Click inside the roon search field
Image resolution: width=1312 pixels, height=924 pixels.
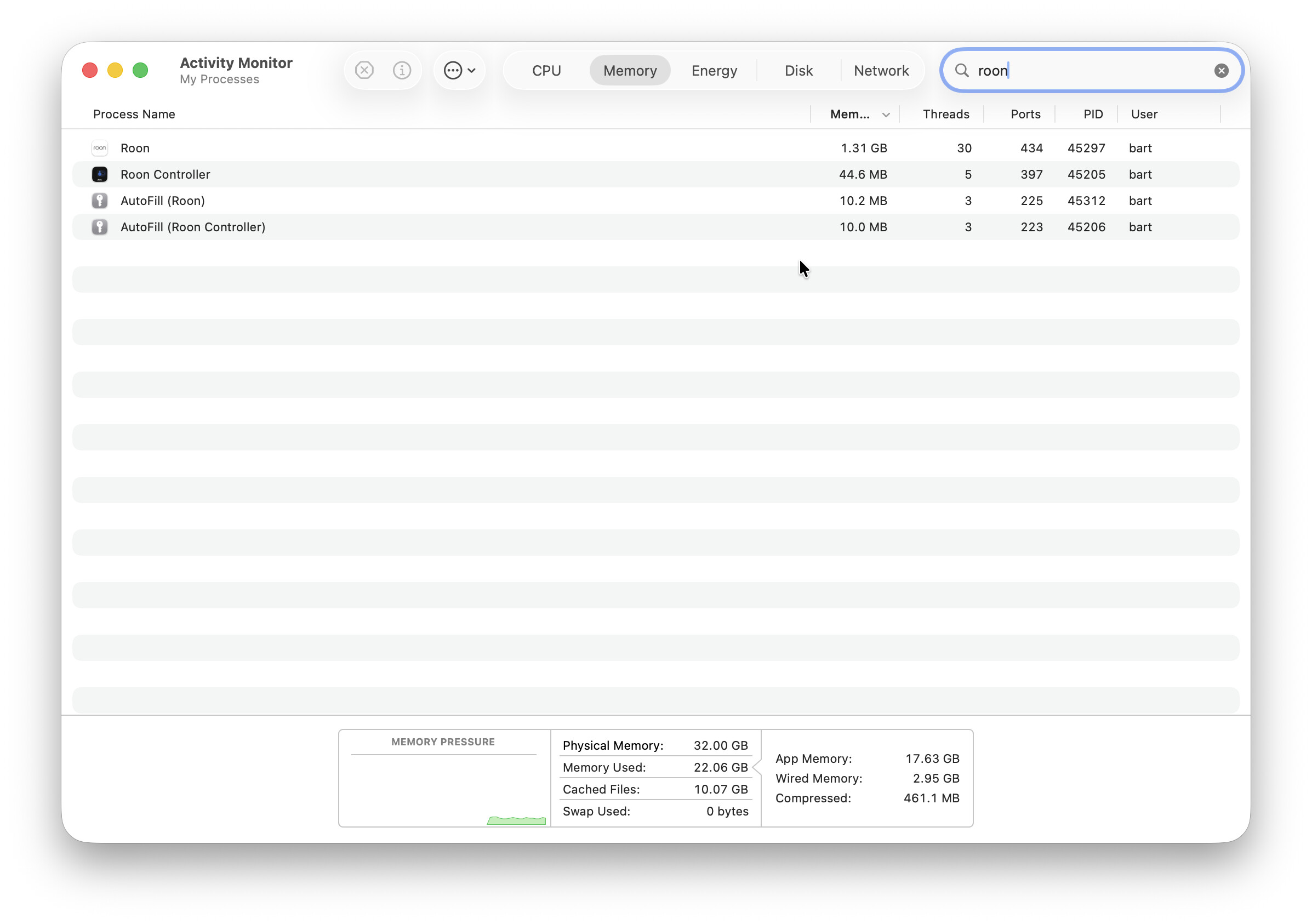click(x=1097, y=70)
